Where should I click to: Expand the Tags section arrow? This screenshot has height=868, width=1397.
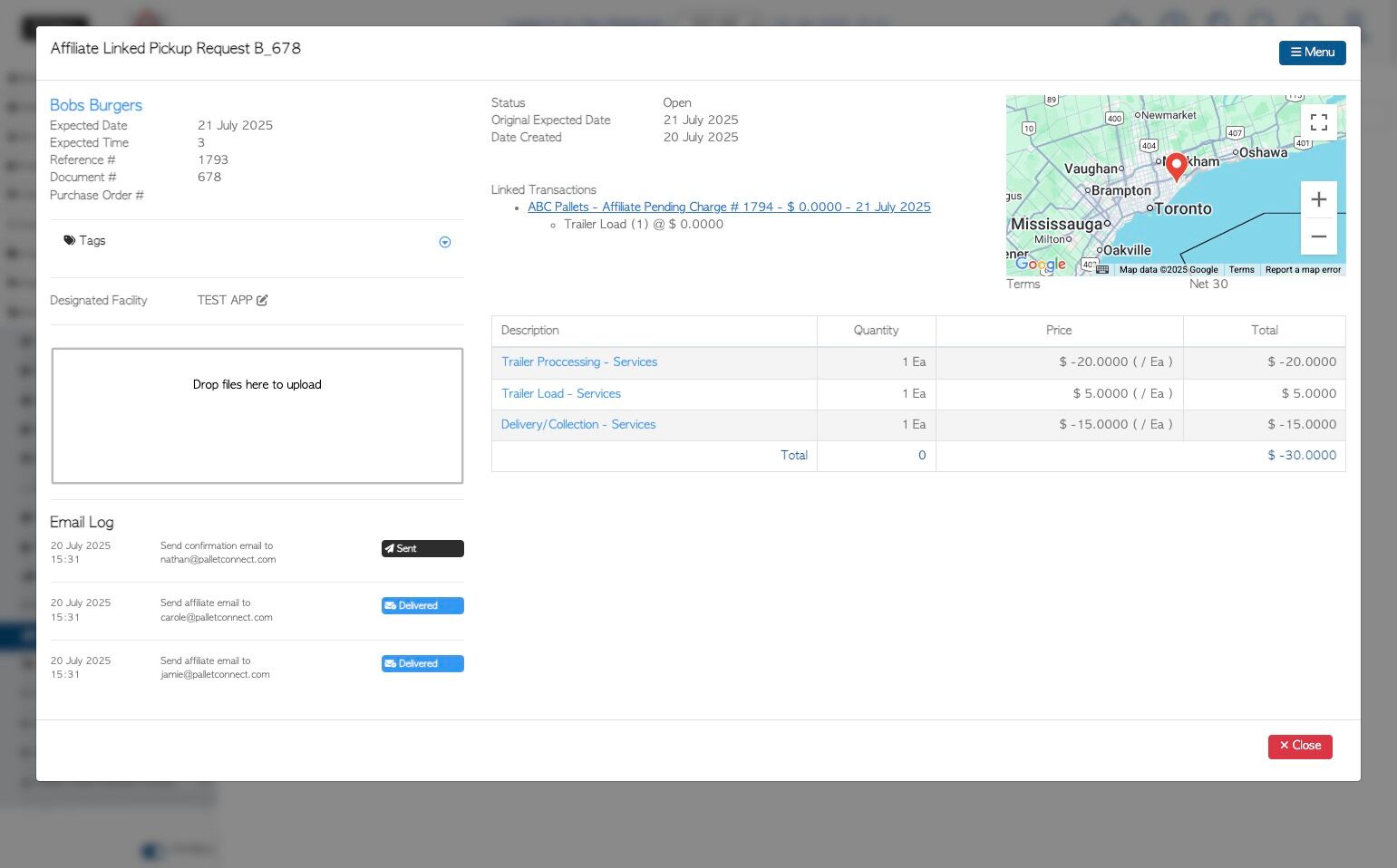[445, 242]
